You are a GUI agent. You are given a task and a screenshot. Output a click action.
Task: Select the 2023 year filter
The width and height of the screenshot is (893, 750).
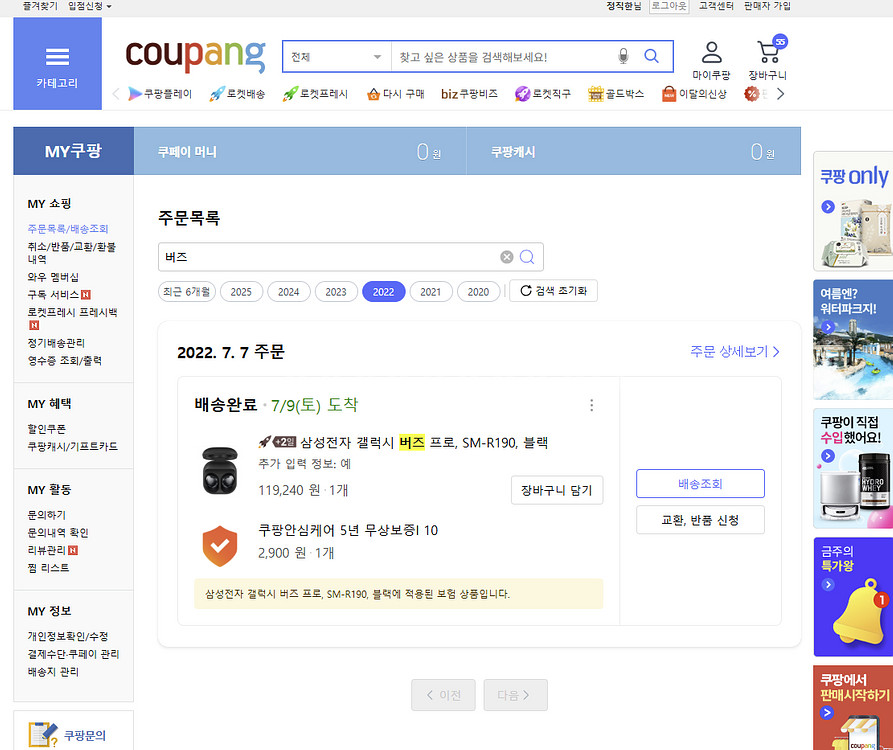tap(336, 292)
